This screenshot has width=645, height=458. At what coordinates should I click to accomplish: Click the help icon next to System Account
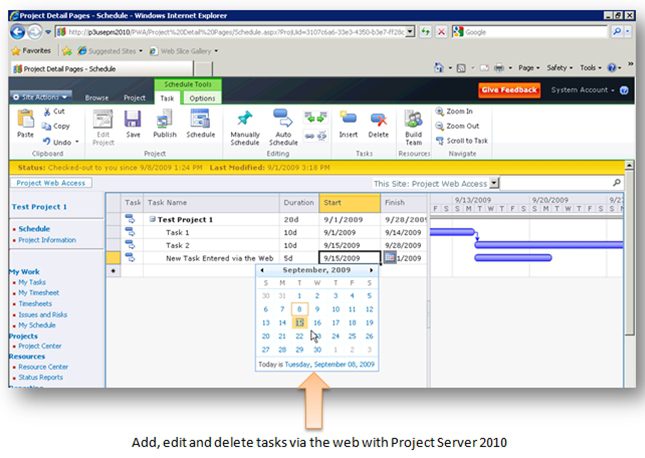click(x=624, y=90)
